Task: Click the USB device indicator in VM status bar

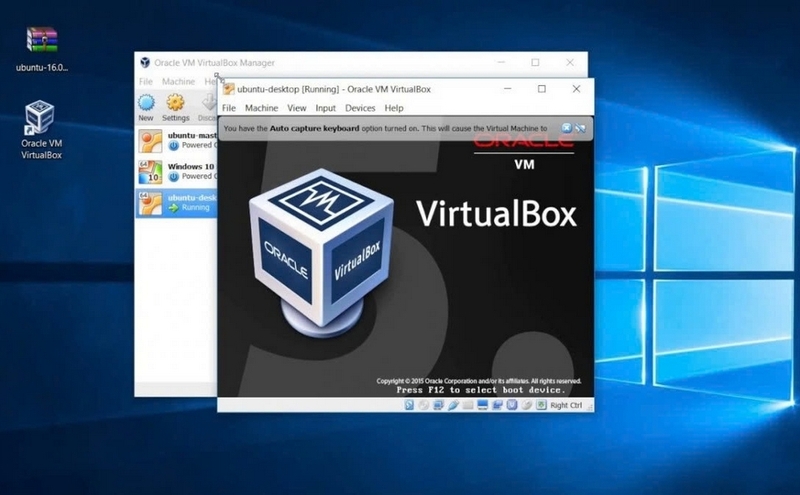Action: [453, 405]
